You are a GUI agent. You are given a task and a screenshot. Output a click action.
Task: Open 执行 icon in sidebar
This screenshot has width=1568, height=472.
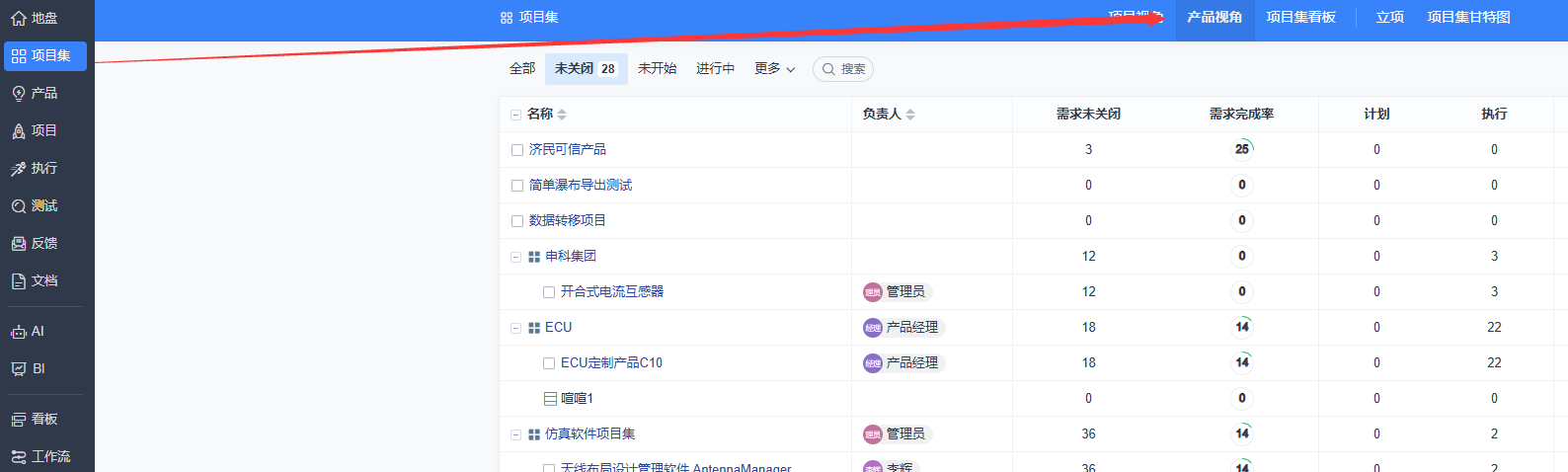pyautogui.click(x=19, y=169)
